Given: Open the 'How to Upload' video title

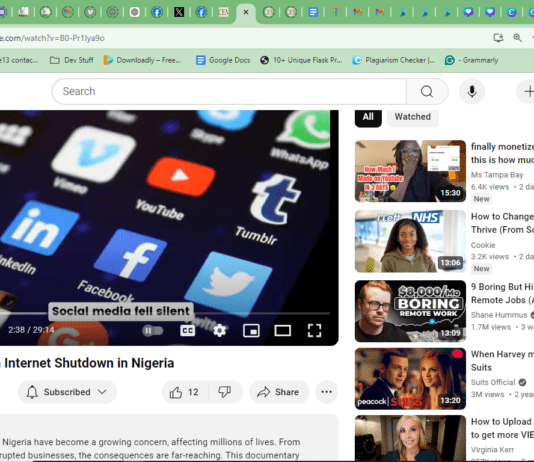Looking at the screenshot, I should pyautogui.click(x=502, y=428).
